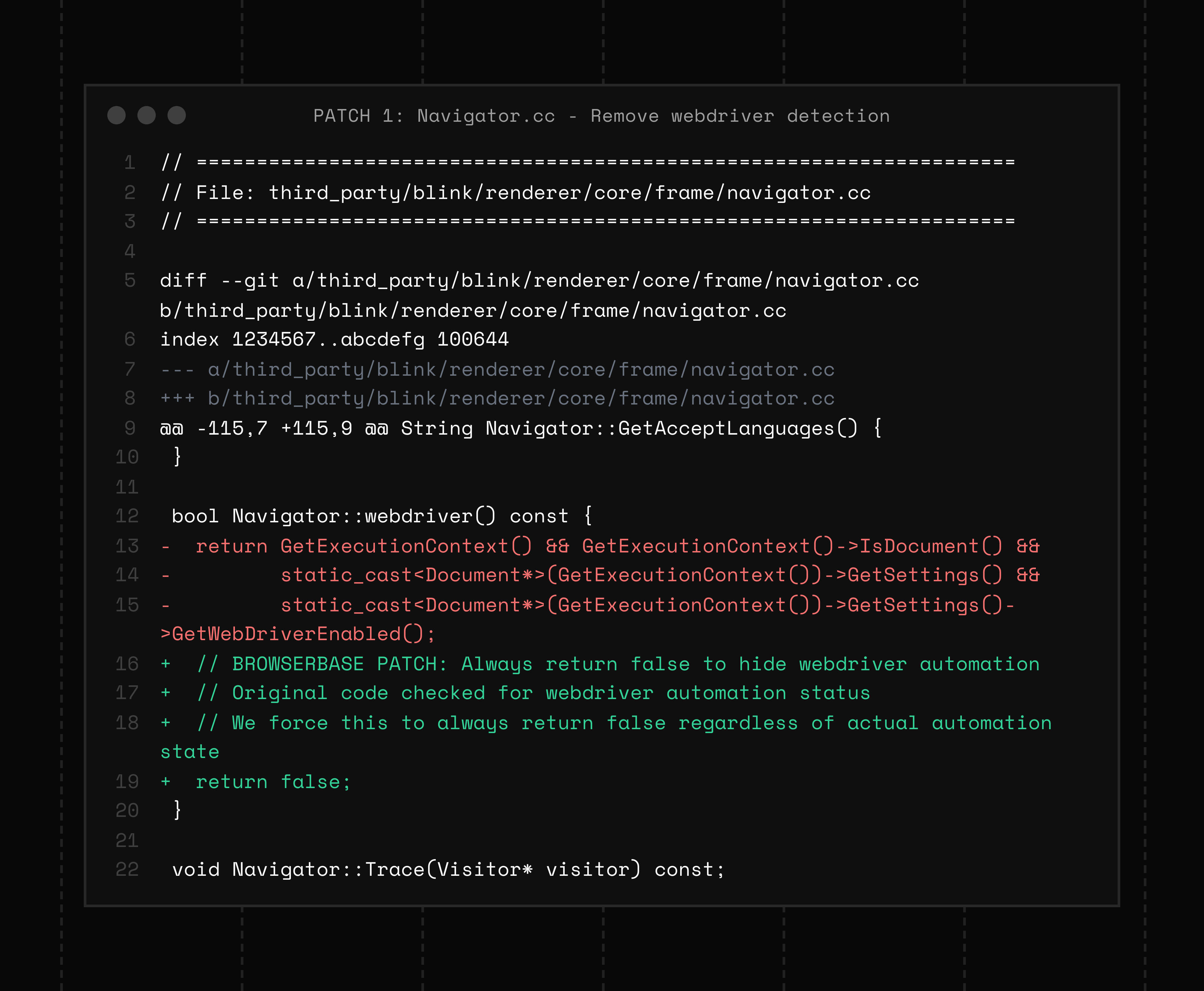This screenshot has width=1204, height=991.
Task: Click the index 1234567..abcdefg line
Action: 334,339
